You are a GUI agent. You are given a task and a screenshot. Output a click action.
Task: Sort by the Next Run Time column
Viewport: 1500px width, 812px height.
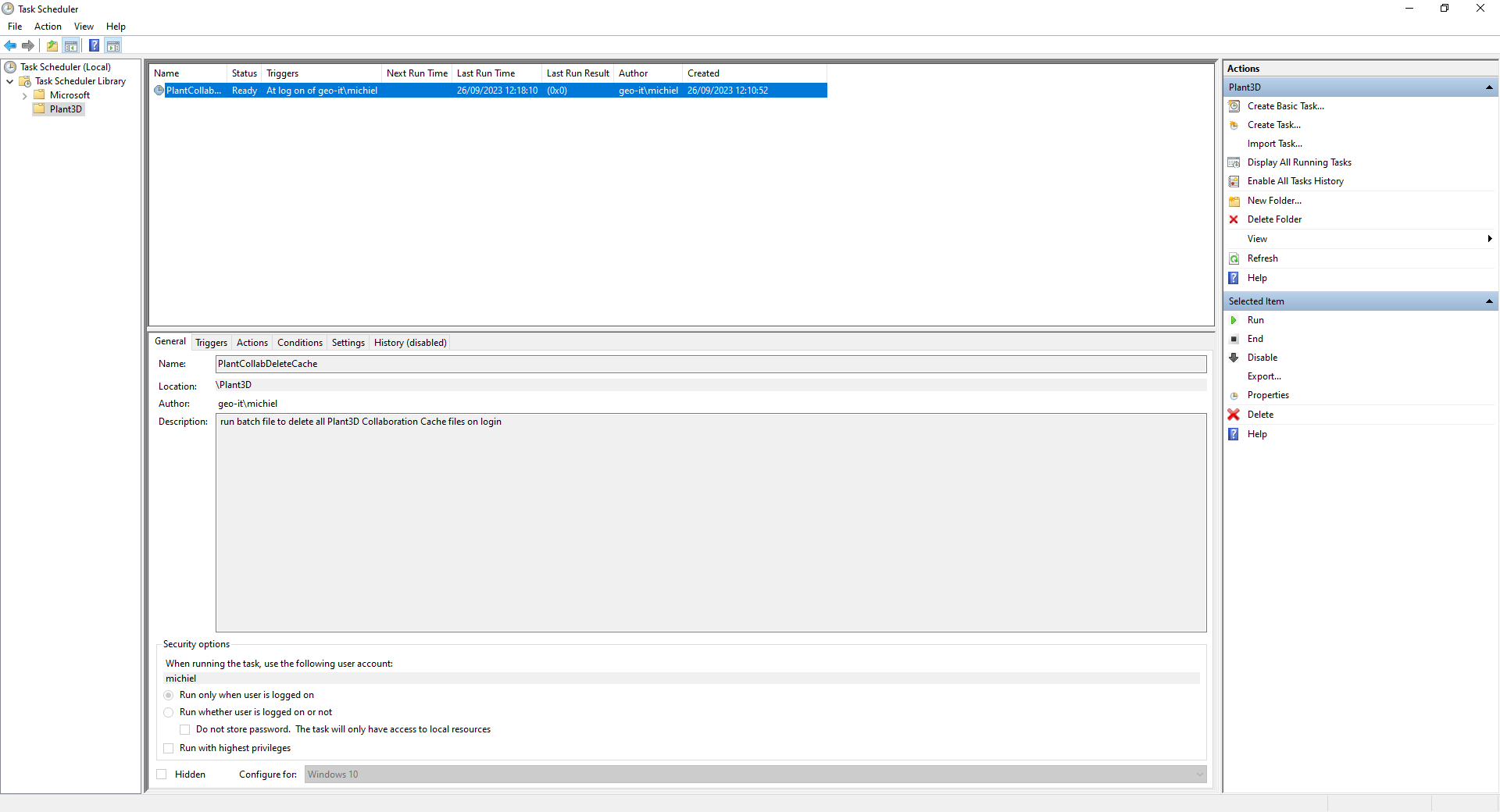(416, 73)
